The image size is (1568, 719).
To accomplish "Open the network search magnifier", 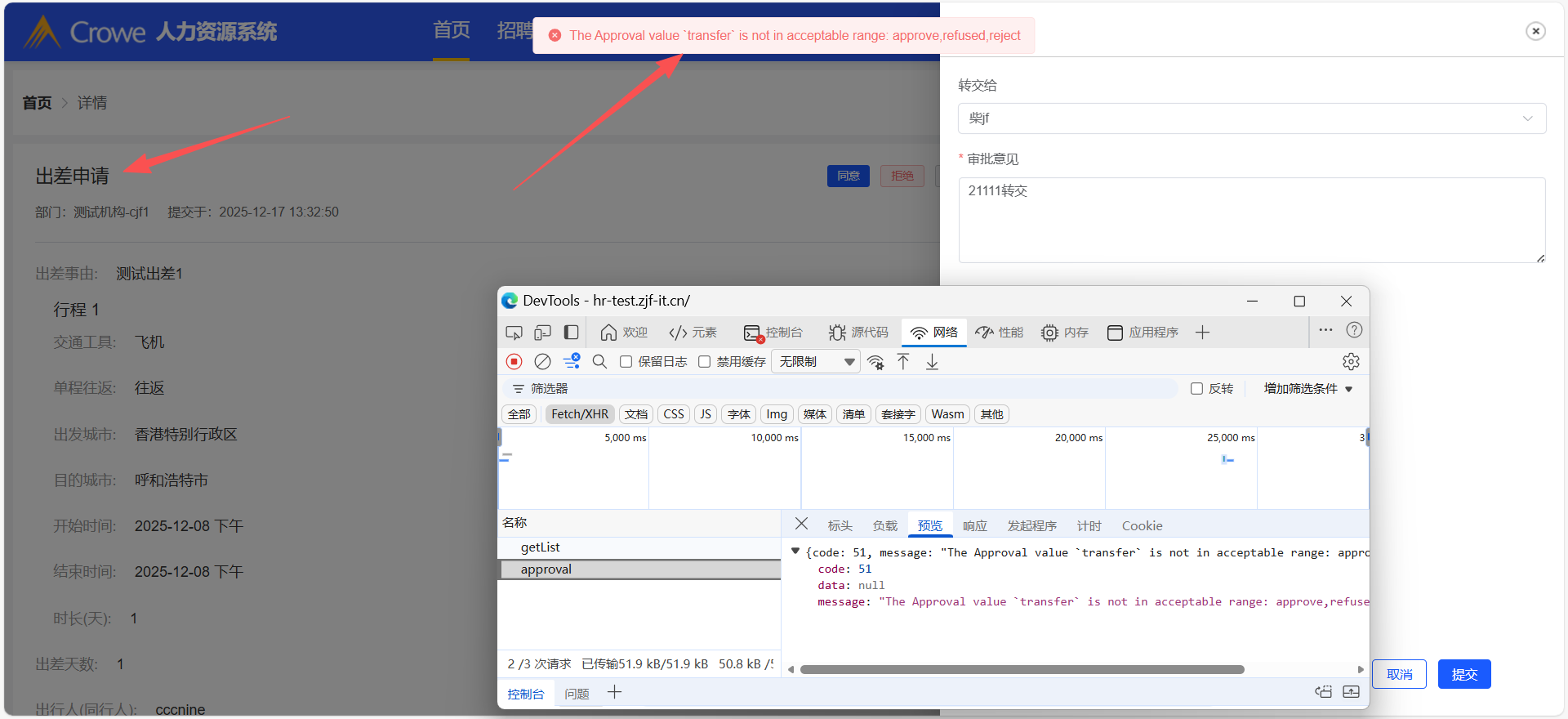I will (599, 361).
